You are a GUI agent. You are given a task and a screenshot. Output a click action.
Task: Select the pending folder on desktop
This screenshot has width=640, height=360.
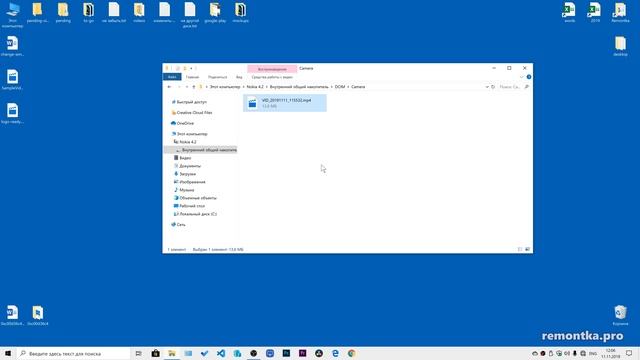click(63, 12)
